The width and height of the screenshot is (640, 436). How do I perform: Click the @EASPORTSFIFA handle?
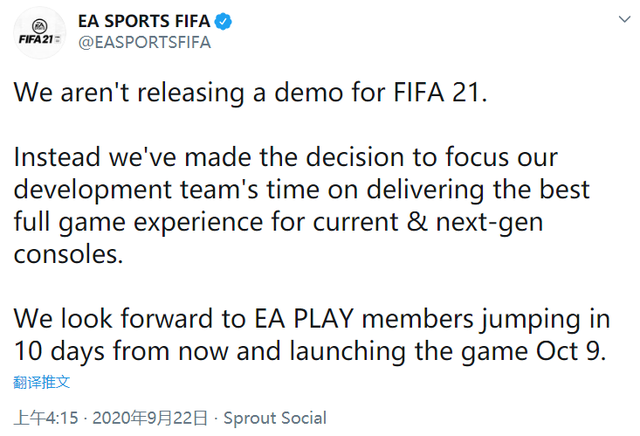(x=144, y=42)
